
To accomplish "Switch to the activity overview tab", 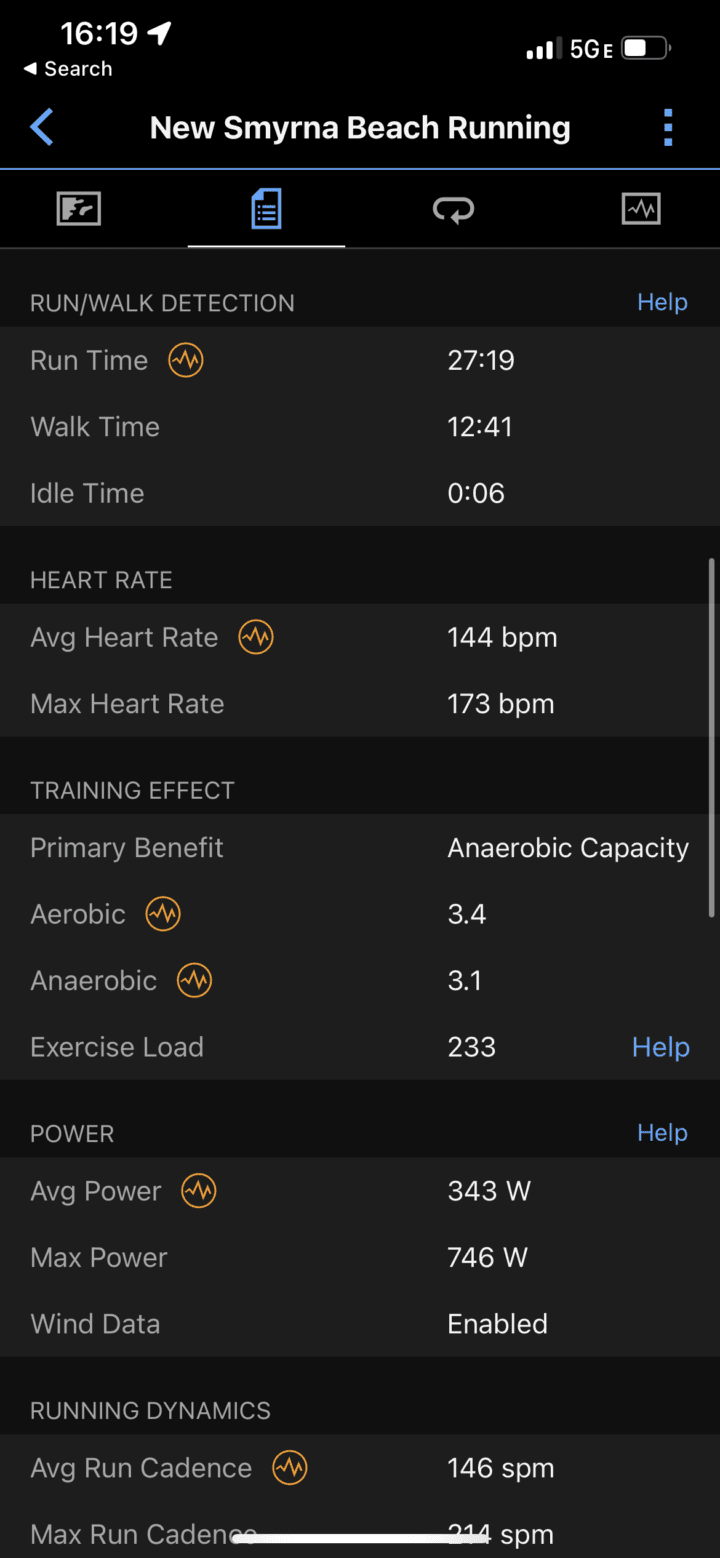I will click(79, 209).
